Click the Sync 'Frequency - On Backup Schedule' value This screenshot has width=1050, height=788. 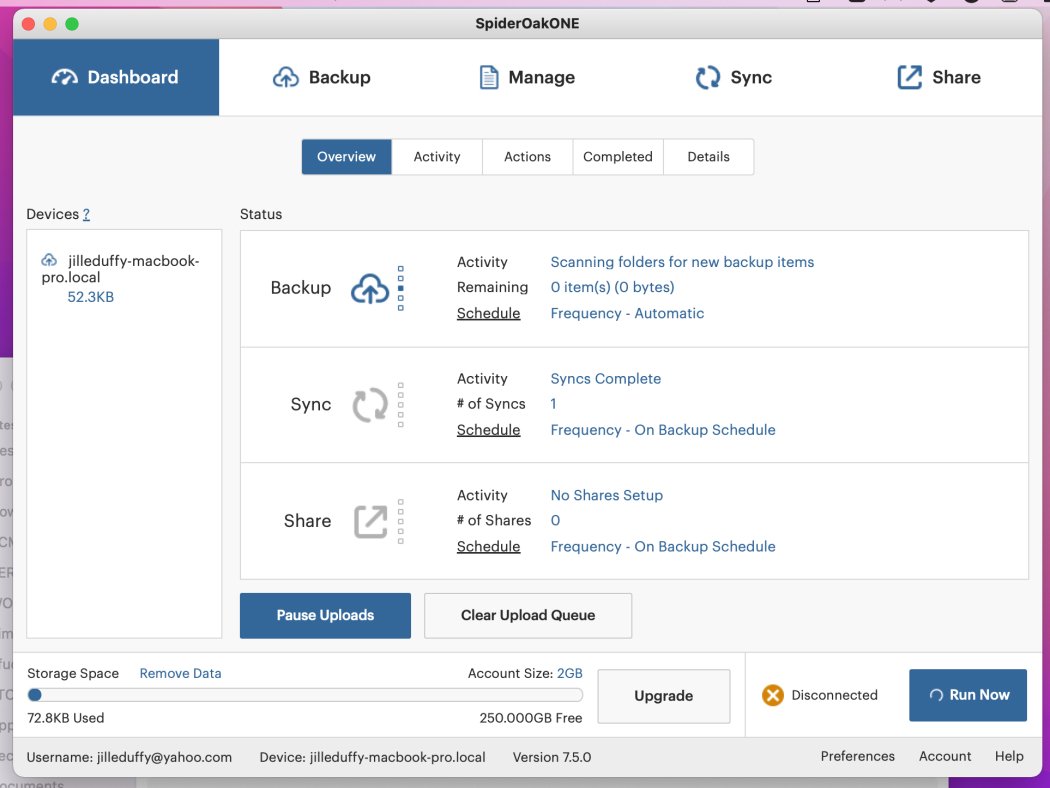point(663,430)
